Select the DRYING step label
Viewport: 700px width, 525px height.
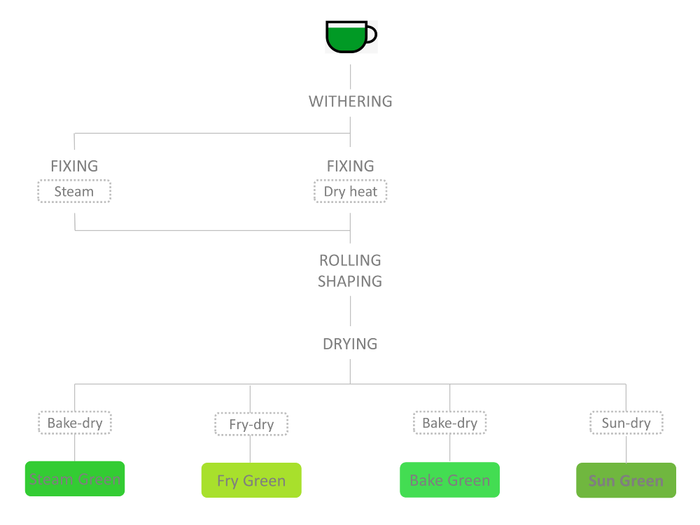pos(350,344)
